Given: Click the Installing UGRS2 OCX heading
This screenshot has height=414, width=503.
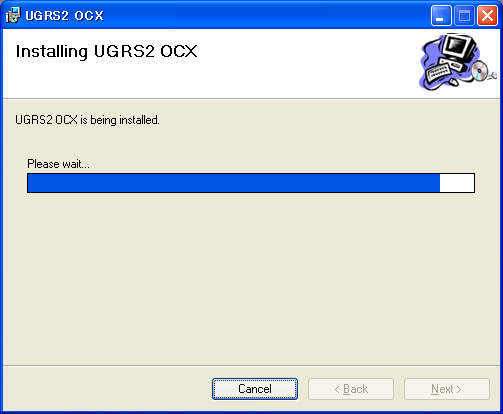Looking at the screenshot, I should [107, 52].
